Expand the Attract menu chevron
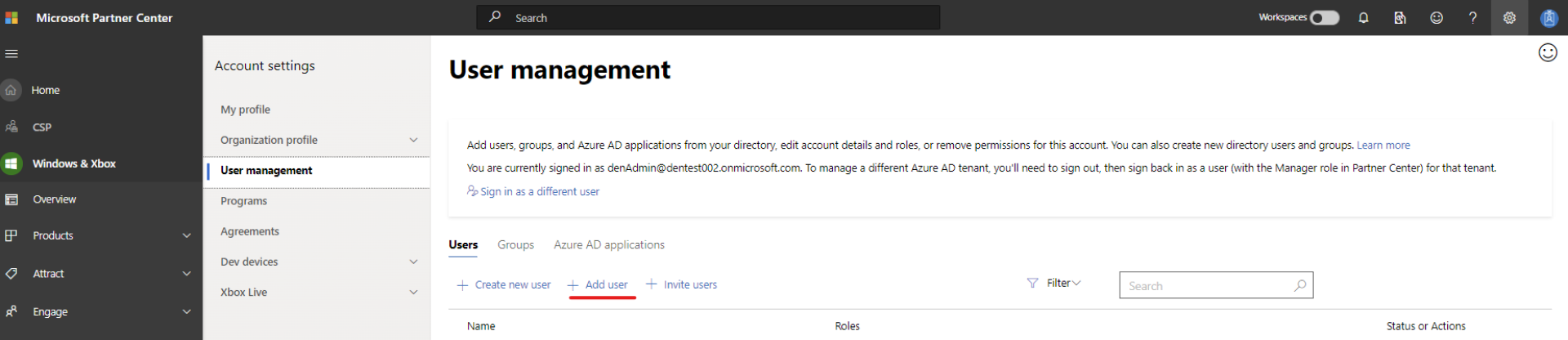Viewport: 1568px width, 340px height. click(x=186, y=274)
